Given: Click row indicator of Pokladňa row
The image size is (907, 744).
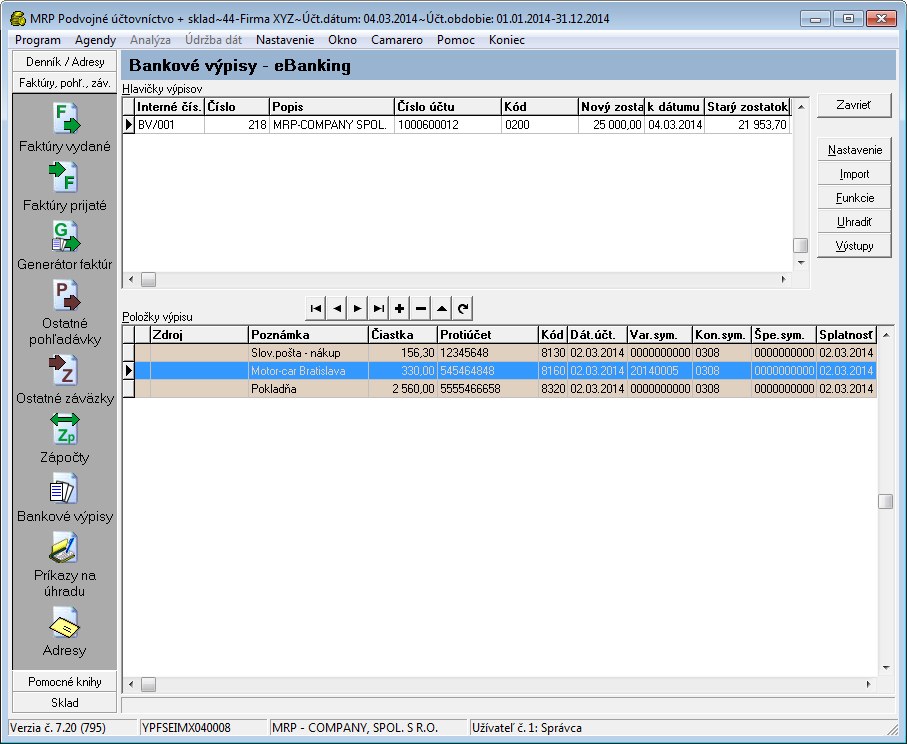Looking at the screenshot, I should click(x=128, y=389).
